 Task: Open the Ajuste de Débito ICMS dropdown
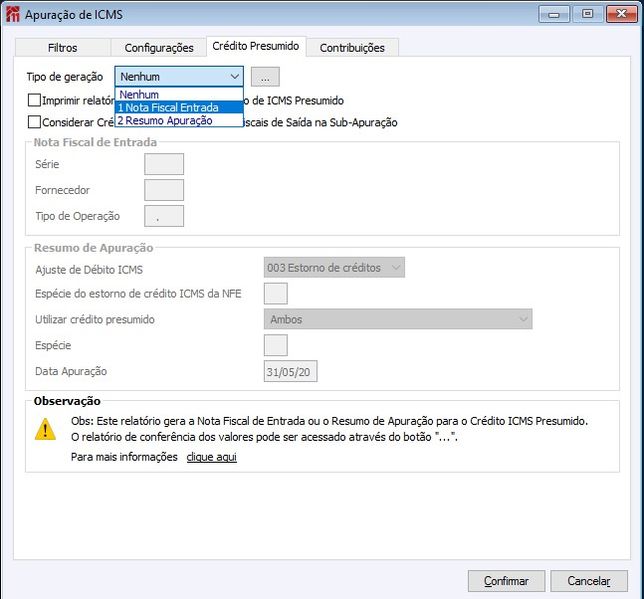pos(334,267)
